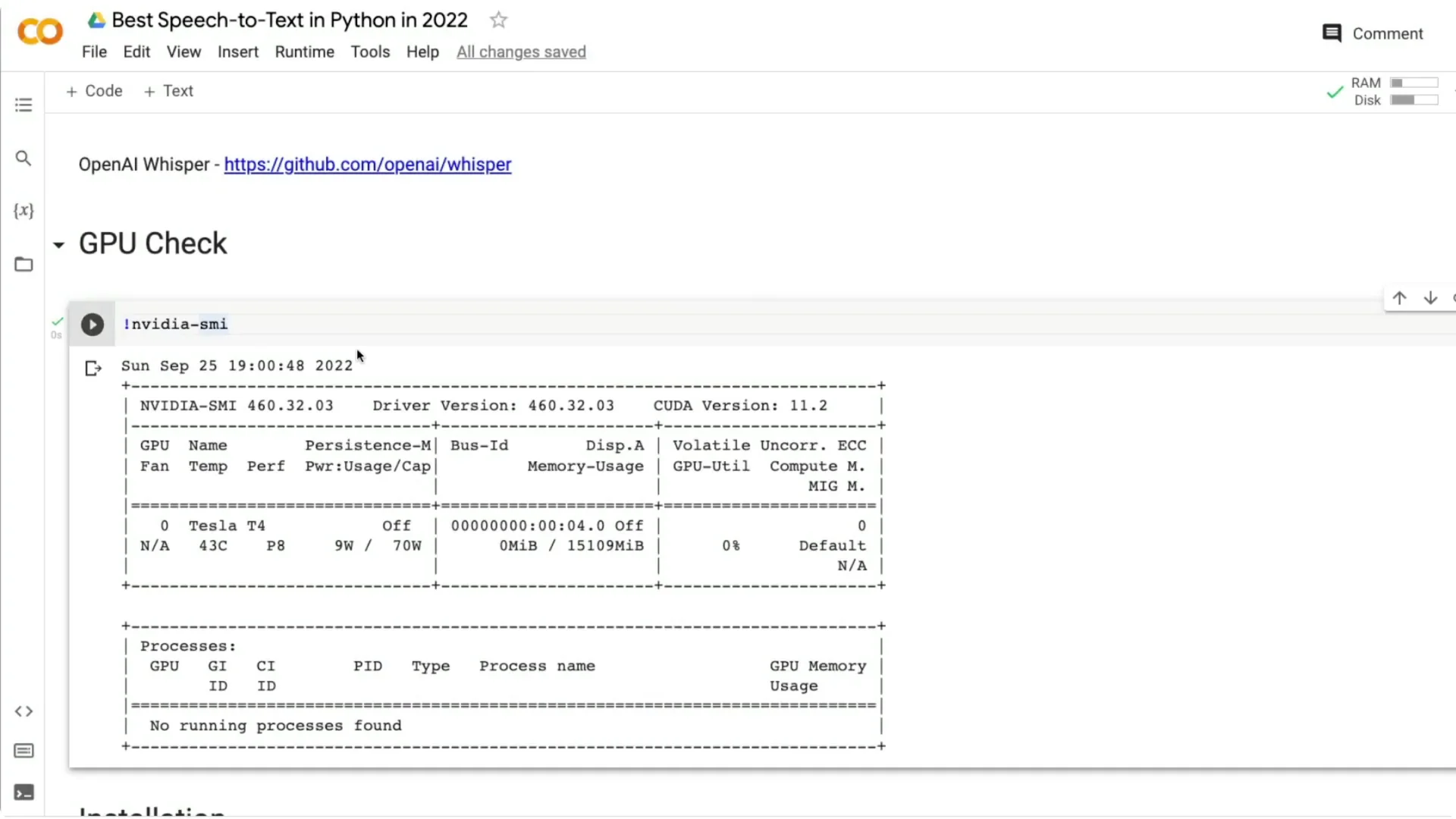Open the Find and replace panel
The height and width of the screenshot is (819, 1456).
tap(24, 158)
